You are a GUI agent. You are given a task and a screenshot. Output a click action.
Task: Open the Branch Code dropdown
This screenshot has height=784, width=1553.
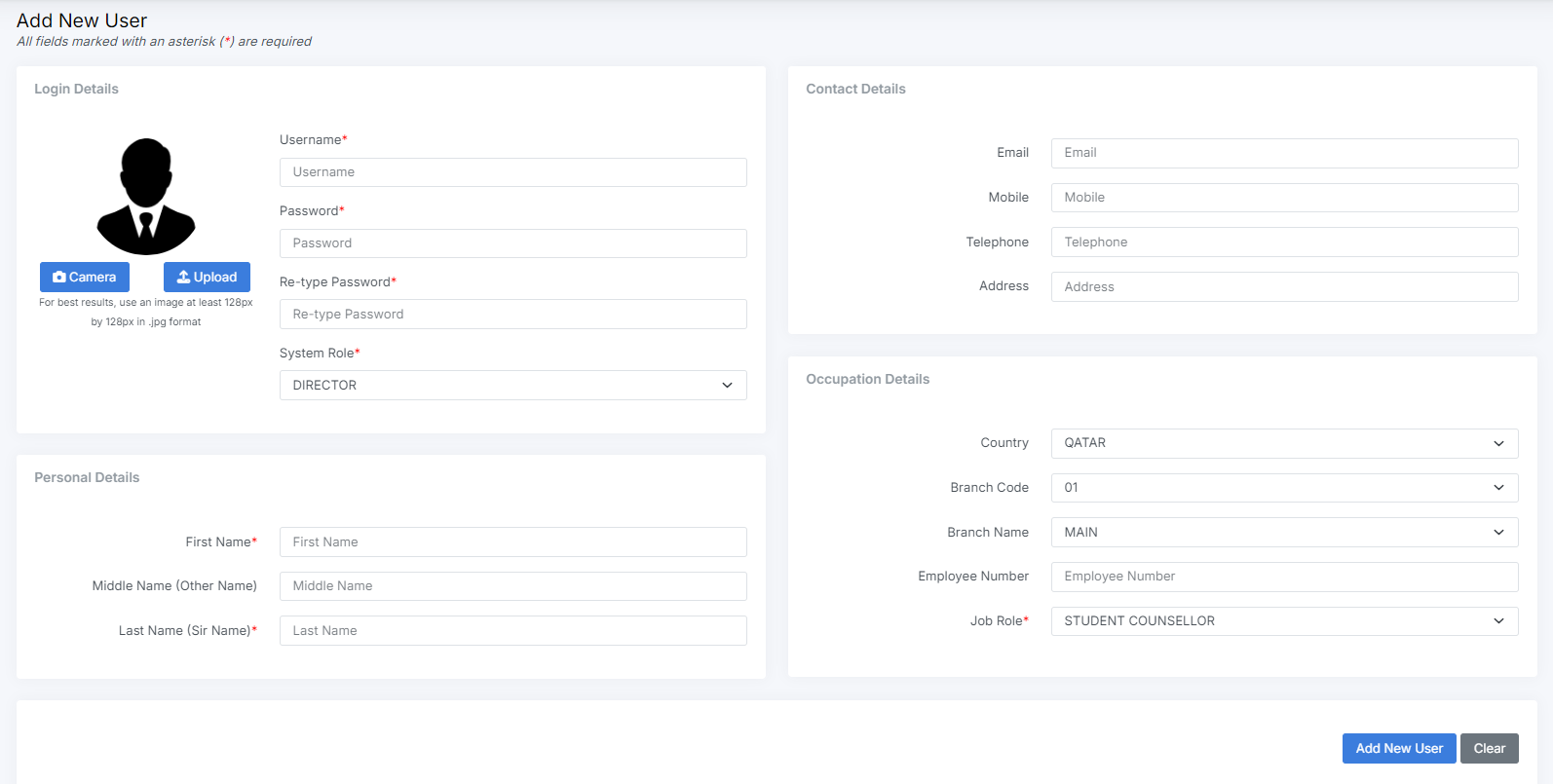pyautogui.click(x=1283, y=488)
